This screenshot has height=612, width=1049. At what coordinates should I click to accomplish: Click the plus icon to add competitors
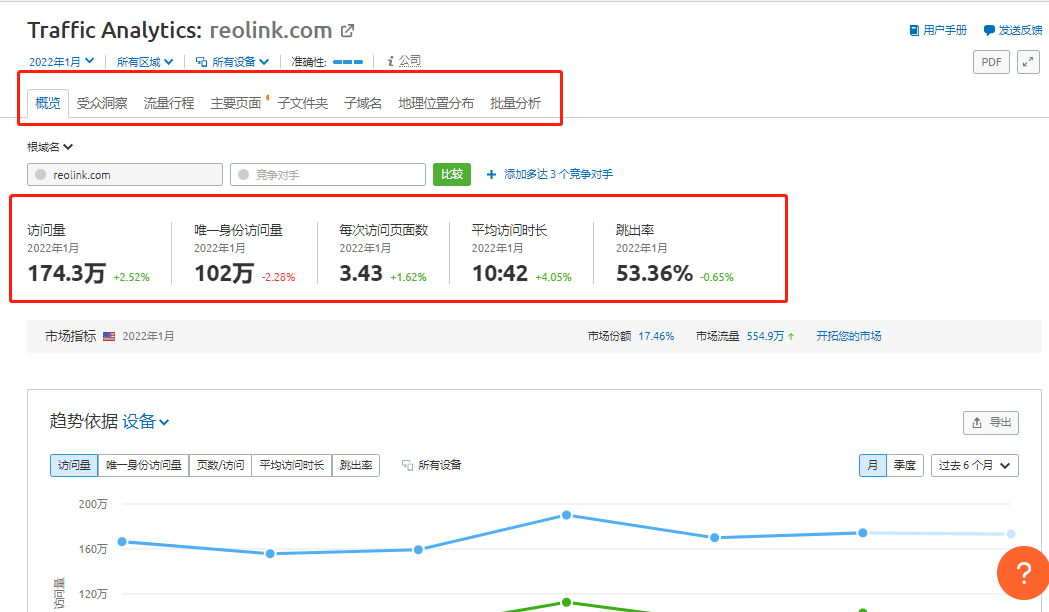click(x=491, y=175)
